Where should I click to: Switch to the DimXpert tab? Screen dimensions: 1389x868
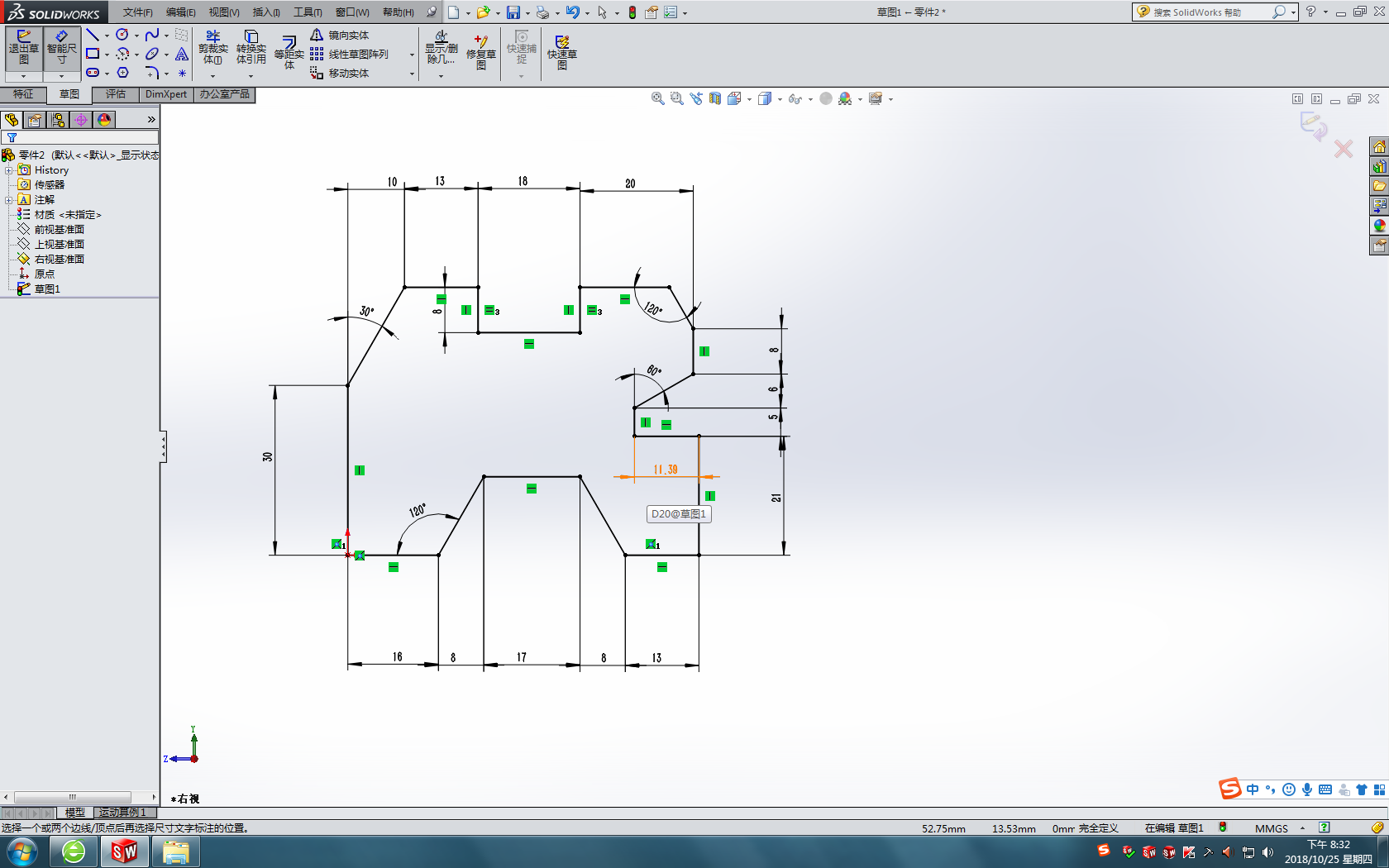[x=166, y=94]
